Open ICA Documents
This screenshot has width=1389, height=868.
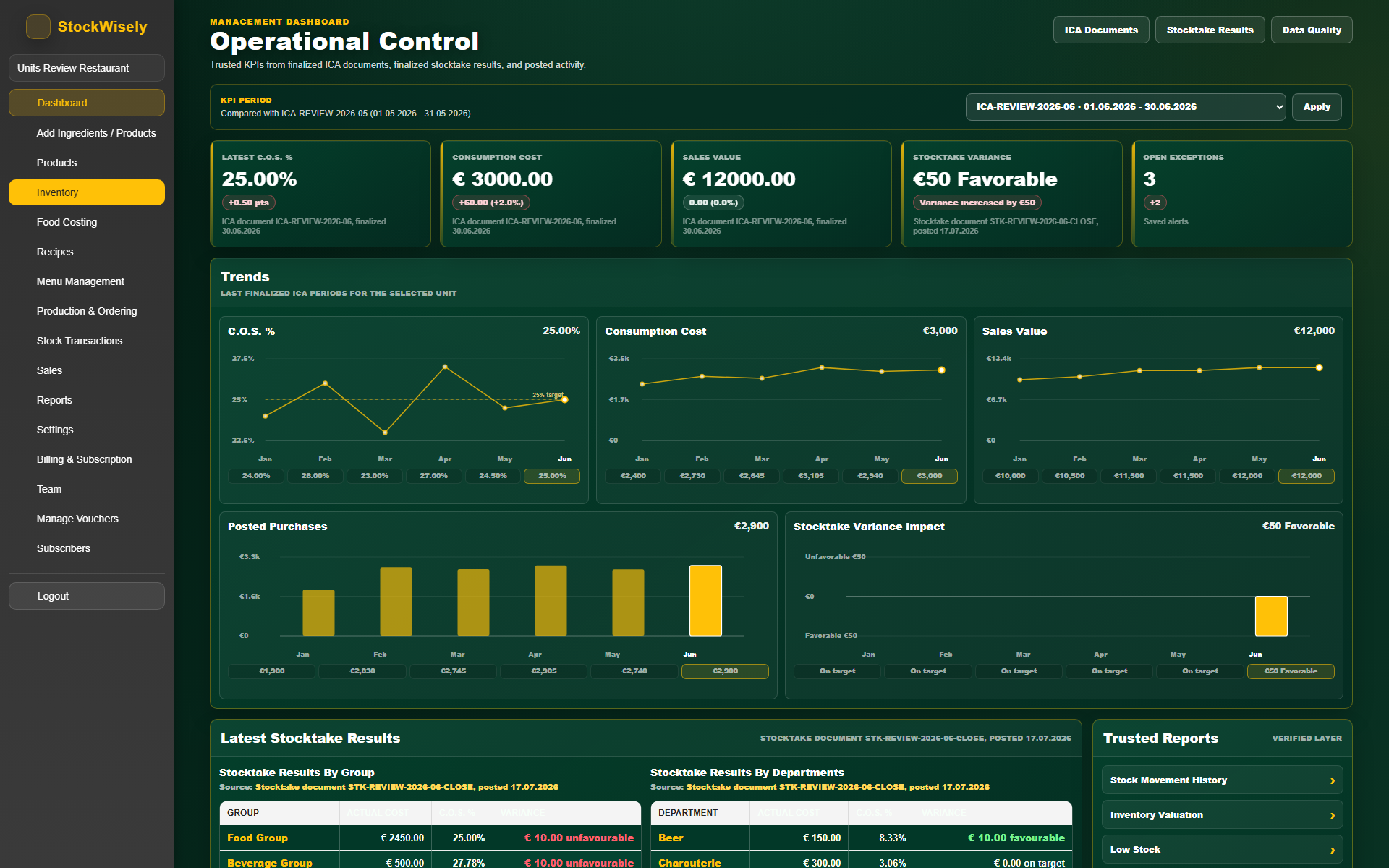tap(1101, 30)
